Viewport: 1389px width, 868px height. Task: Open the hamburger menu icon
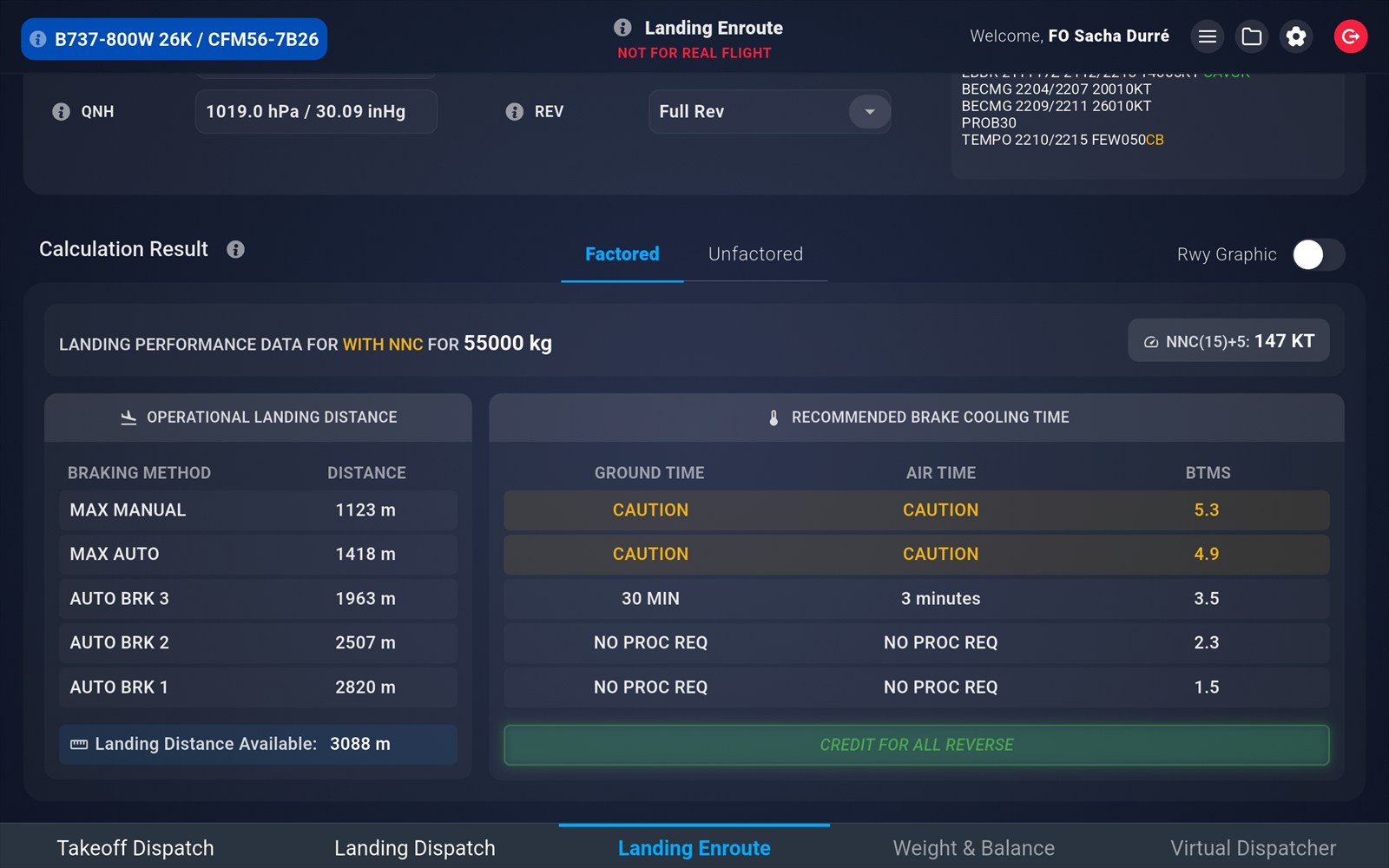pyautogui.click(x=1207, y=36)
